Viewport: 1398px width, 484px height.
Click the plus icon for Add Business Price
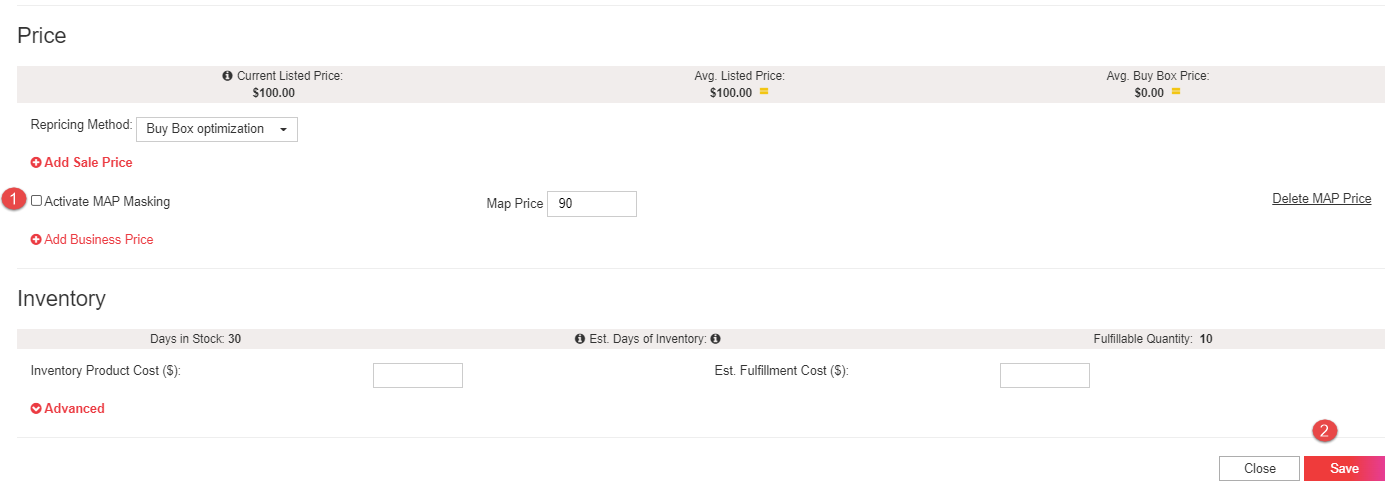(x=36, y=240)
